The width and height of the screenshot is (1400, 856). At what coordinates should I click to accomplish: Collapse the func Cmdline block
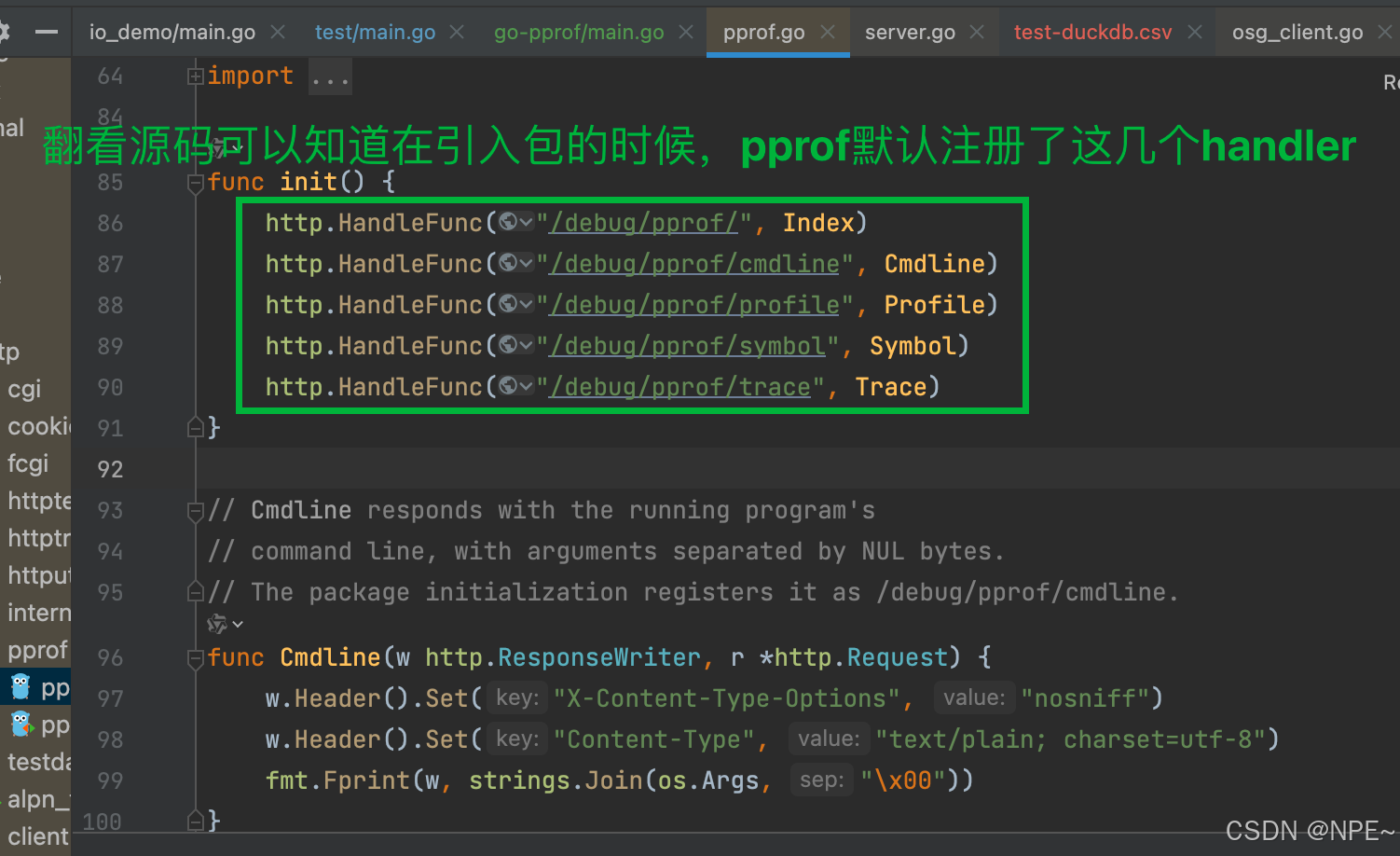[196, 659]
